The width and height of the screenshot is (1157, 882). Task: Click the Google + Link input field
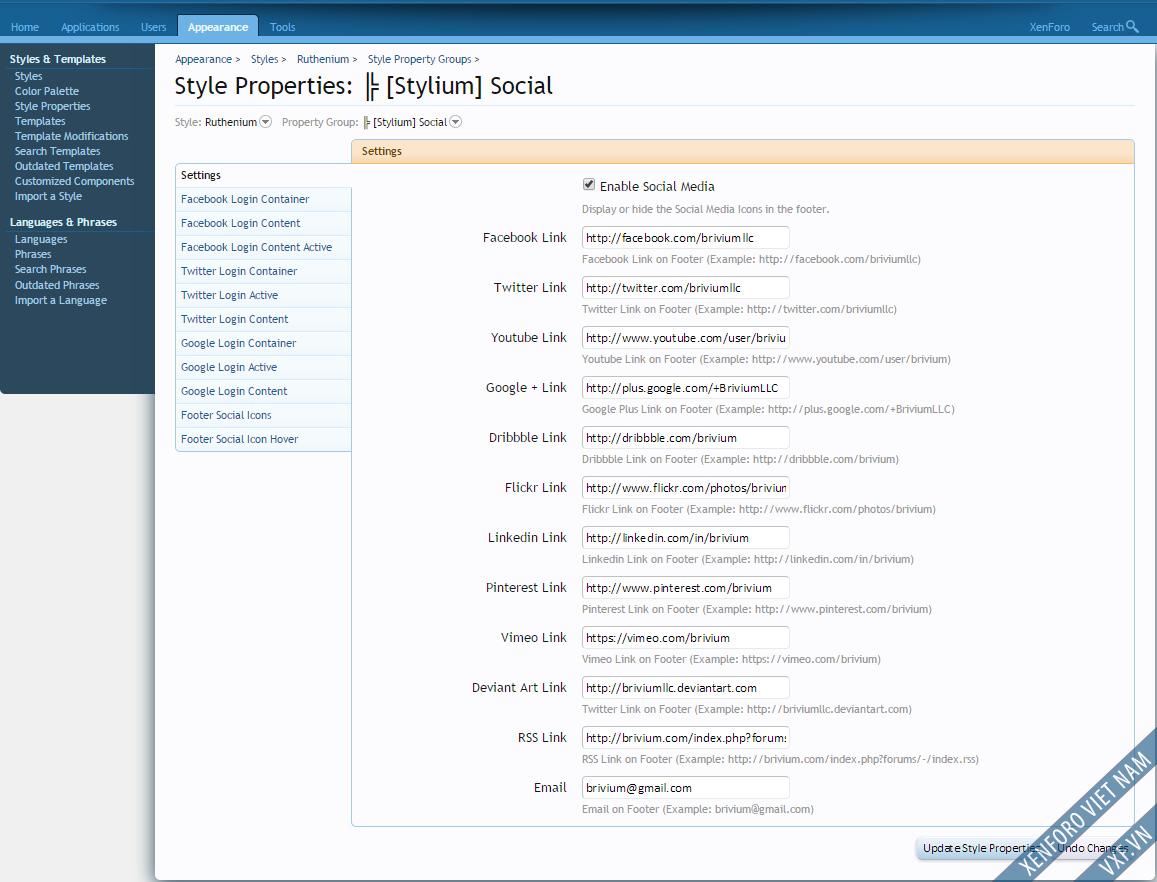[685, 387]
